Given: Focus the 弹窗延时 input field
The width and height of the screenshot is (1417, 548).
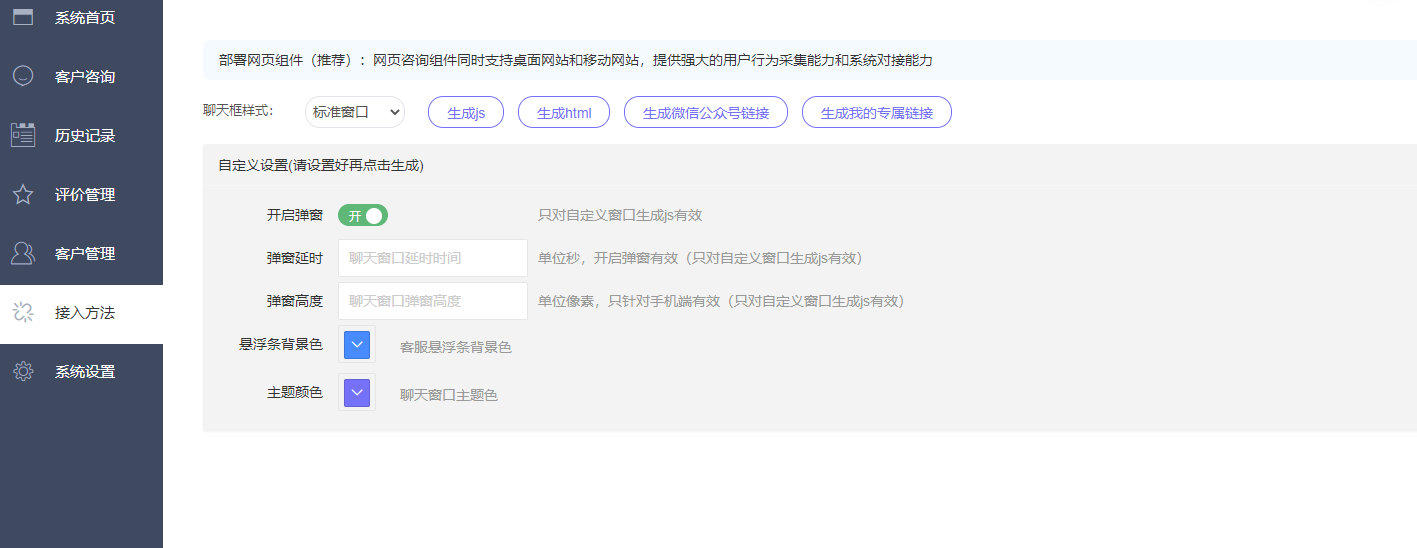Looking at the screenshot, I should coord(433,258).
